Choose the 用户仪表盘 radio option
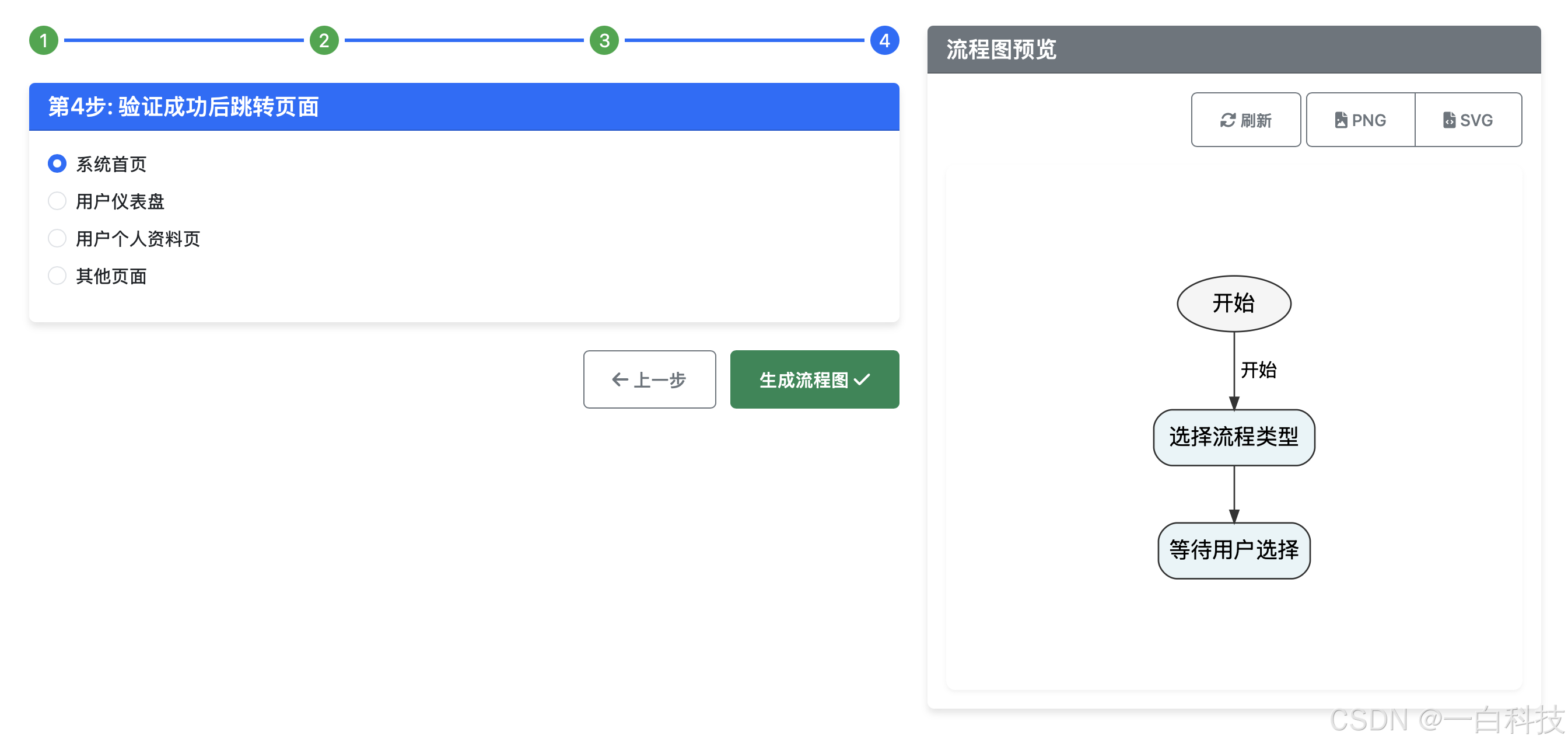1568x746 pixels. [57, 201]
